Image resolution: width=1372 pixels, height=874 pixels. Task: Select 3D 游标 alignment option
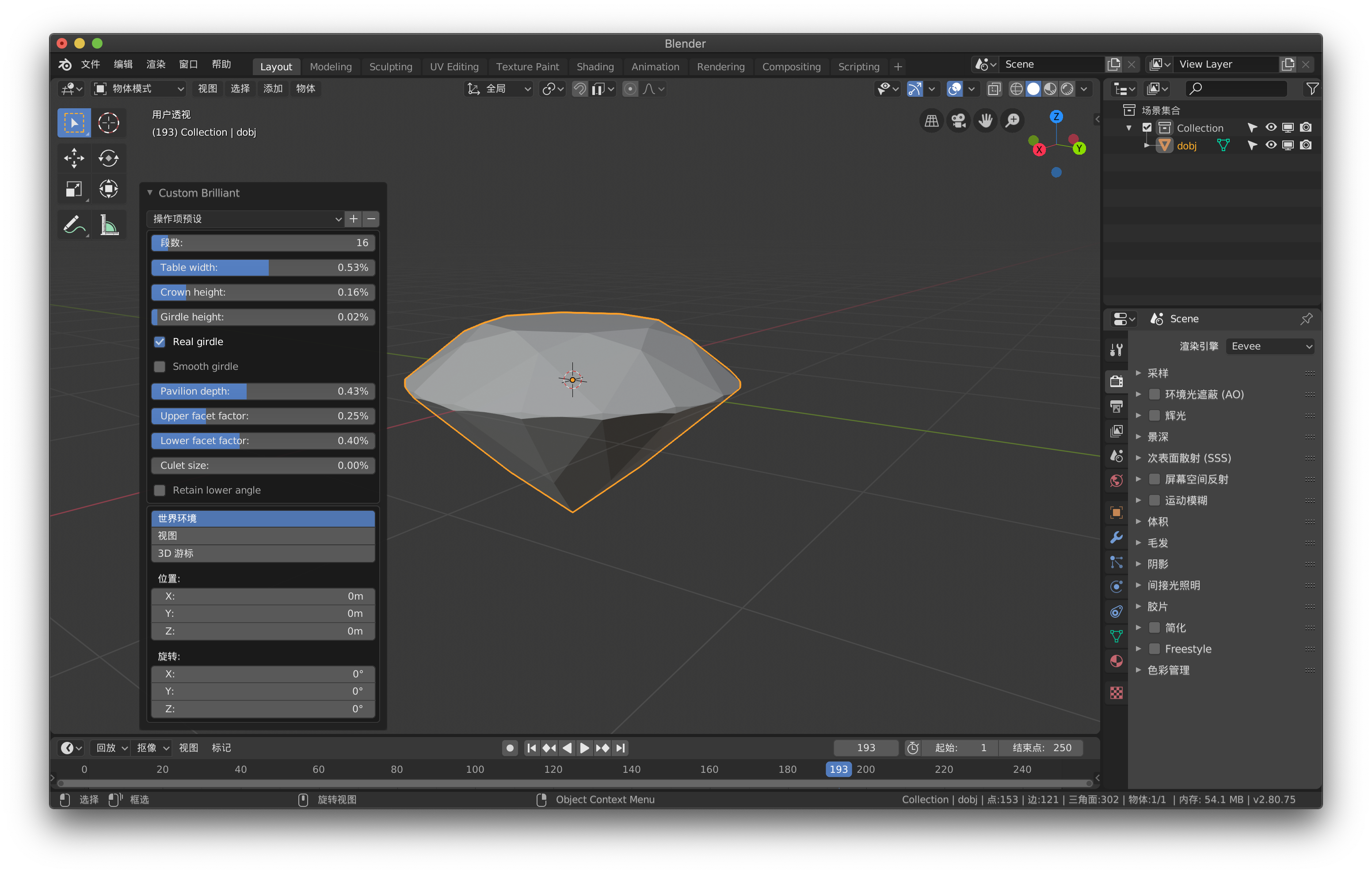point(263,553)
